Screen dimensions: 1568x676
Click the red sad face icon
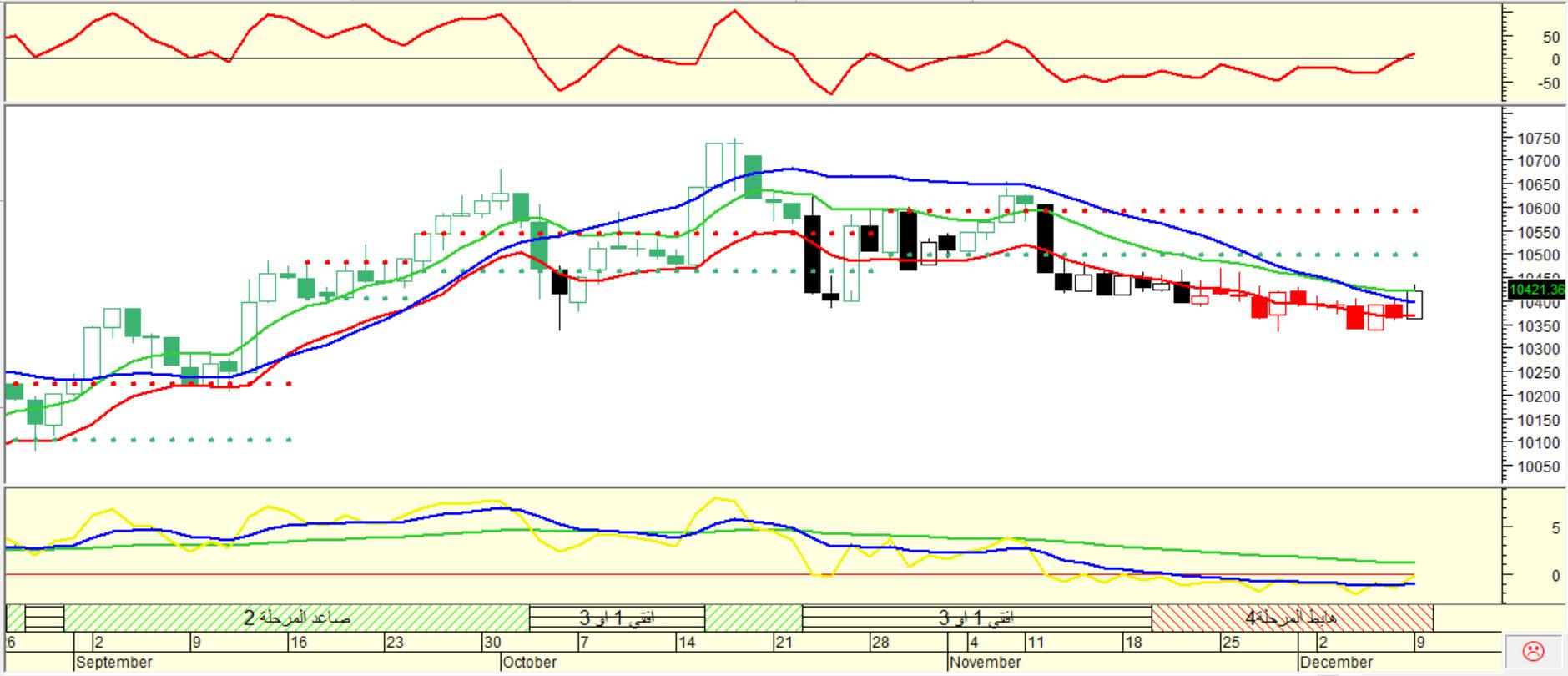(x=1533, y=650)
